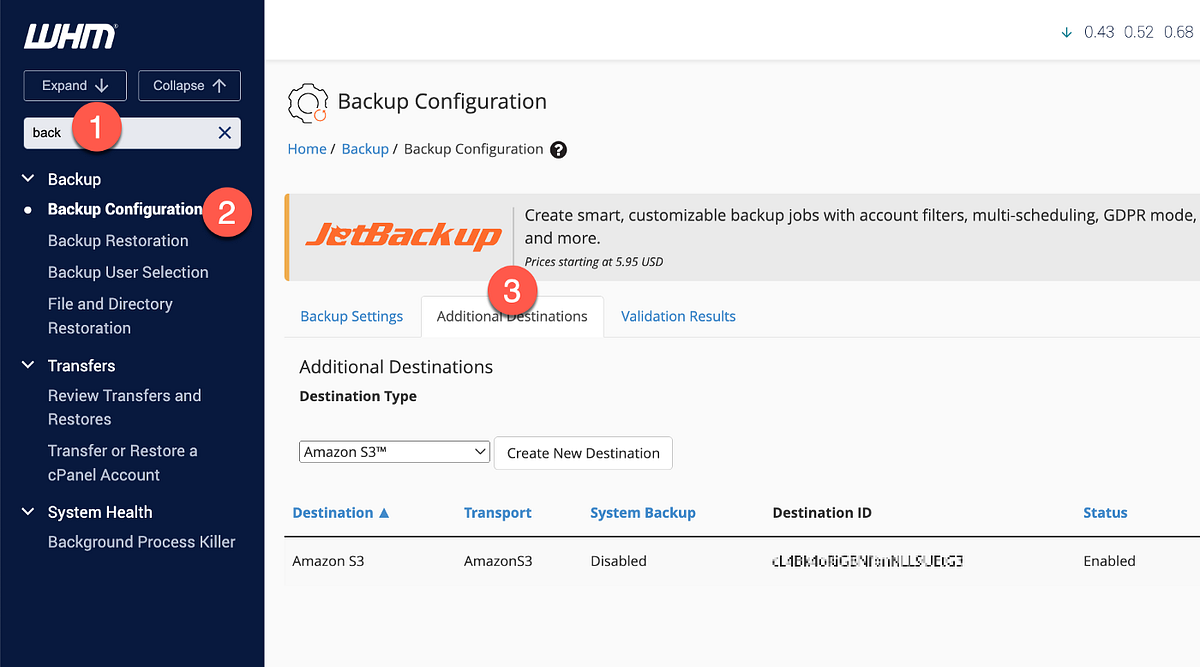Clear the search box with the X icon
The width and height of the screenshot is (1200, 667).
[225, 132]
